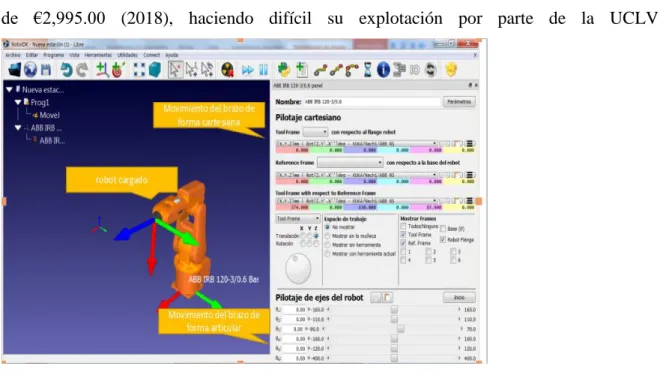The image size is (660, 372).
Task: Click the round jog trackball control
Action: pos(298,268)
